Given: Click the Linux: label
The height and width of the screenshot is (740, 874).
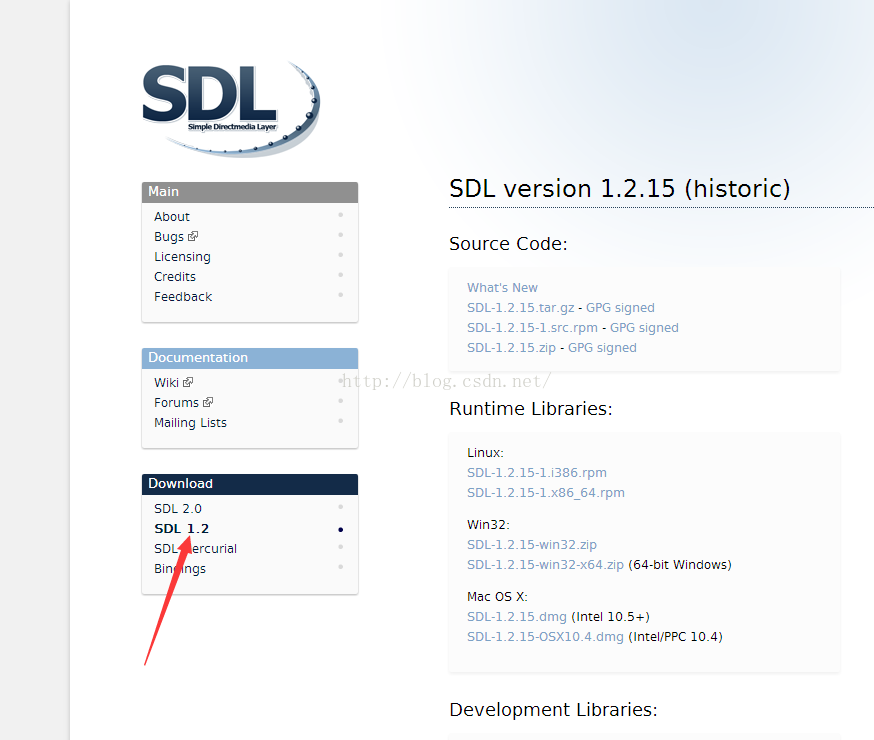Looking at the screenshot, I should [485, 452].
